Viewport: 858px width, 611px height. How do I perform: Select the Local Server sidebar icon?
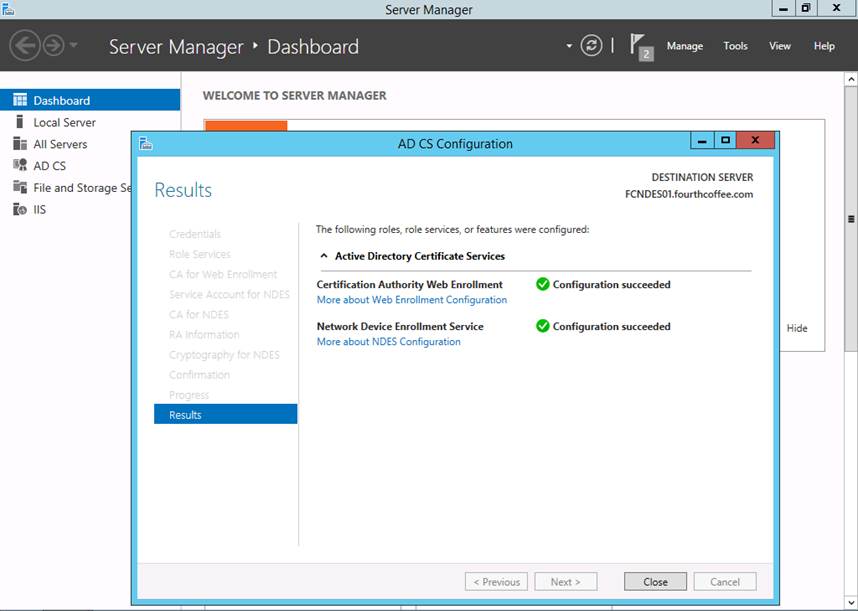20,122
